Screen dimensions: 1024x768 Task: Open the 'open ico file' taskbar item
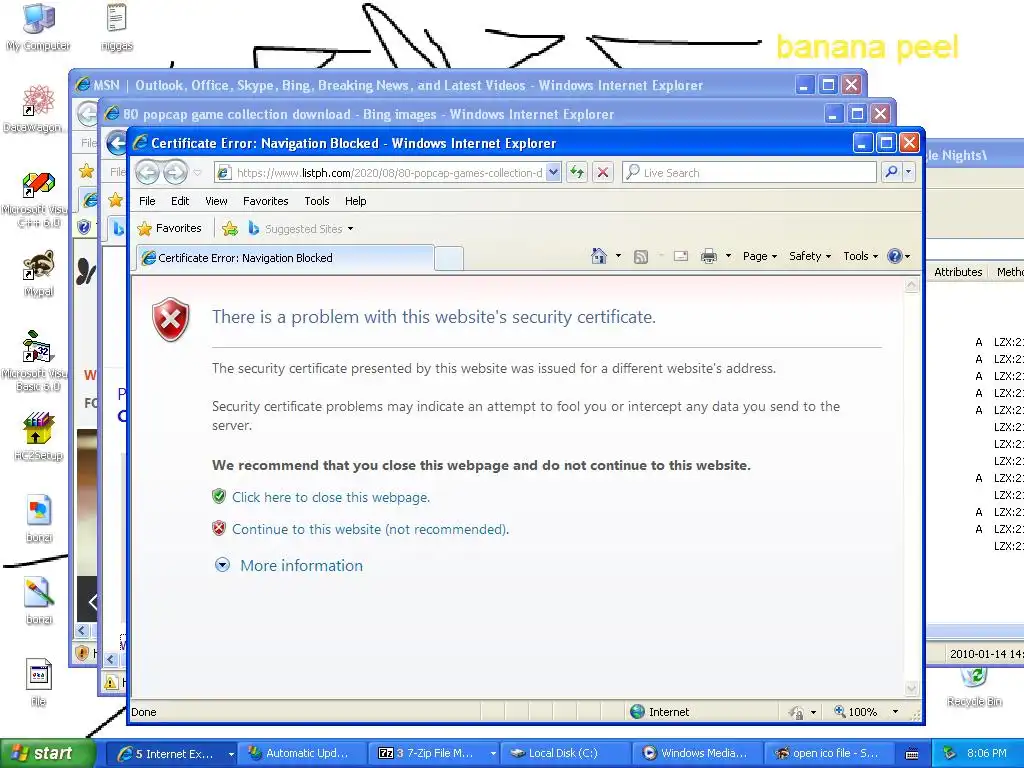point(828,754)
